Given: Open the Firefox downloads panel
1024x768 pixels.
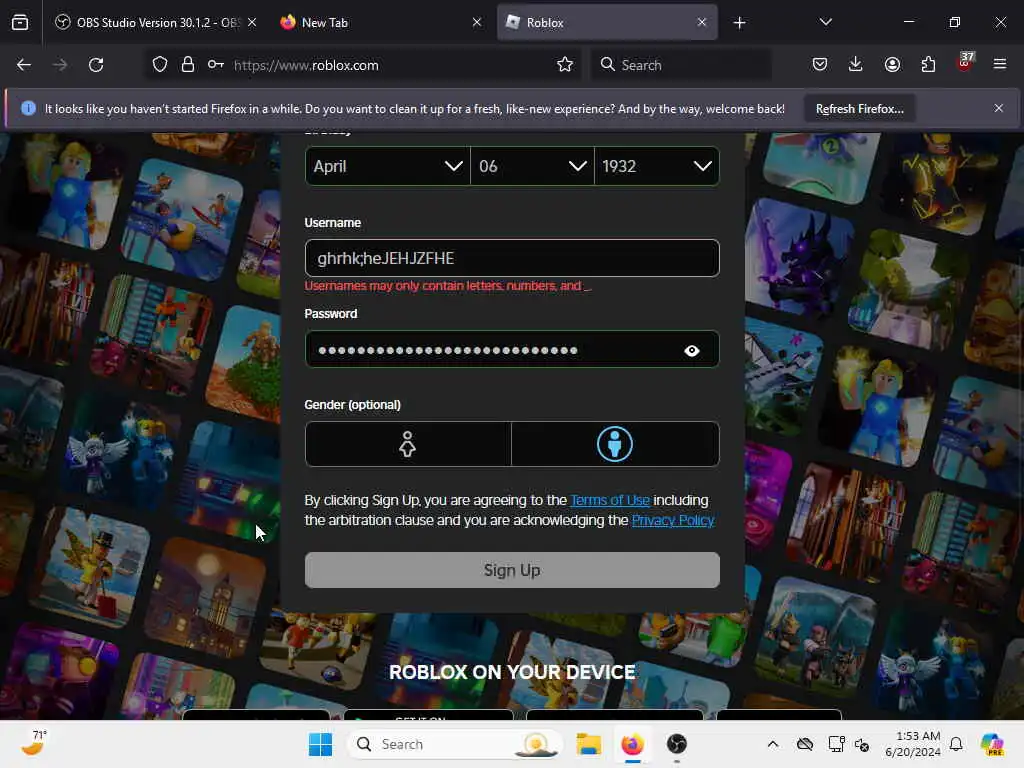Looking at the screenshot, I should coord(856,65).
